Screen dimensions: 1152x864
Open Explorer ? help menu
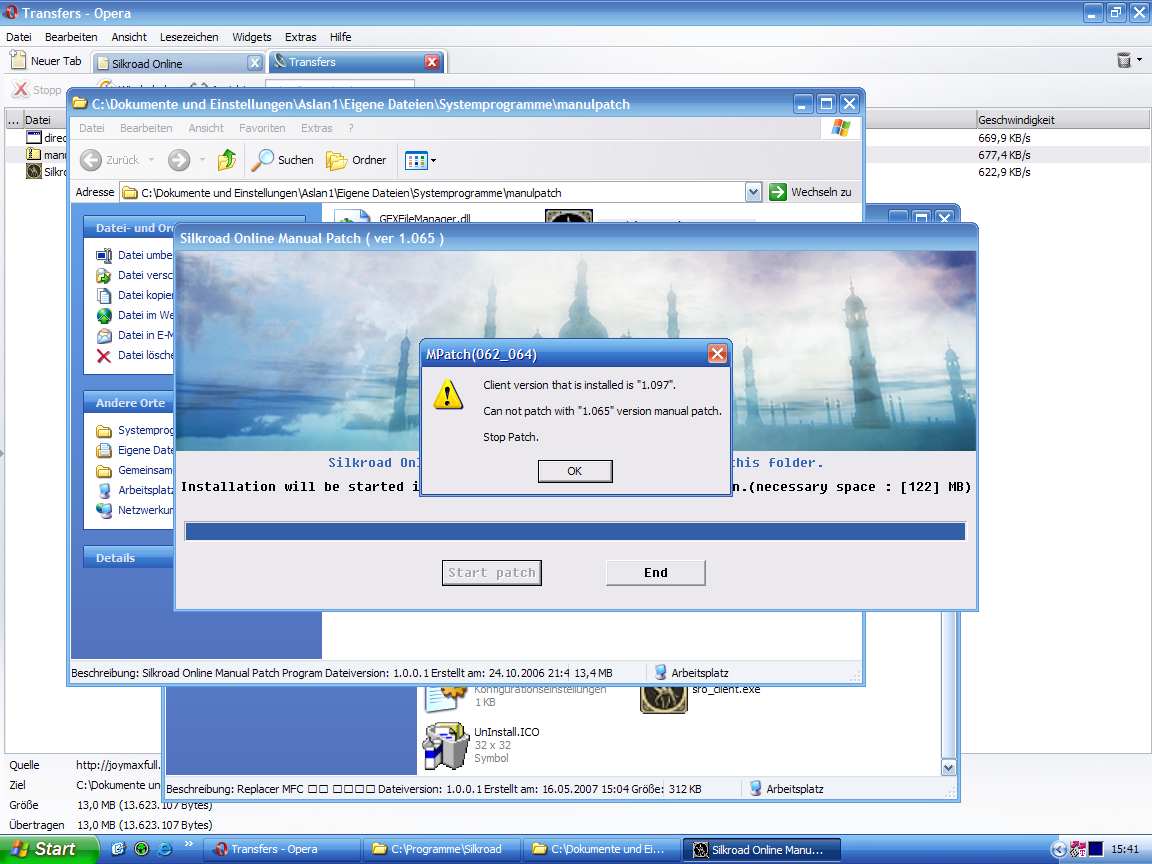pyautogui.click(x=351, y=128)
